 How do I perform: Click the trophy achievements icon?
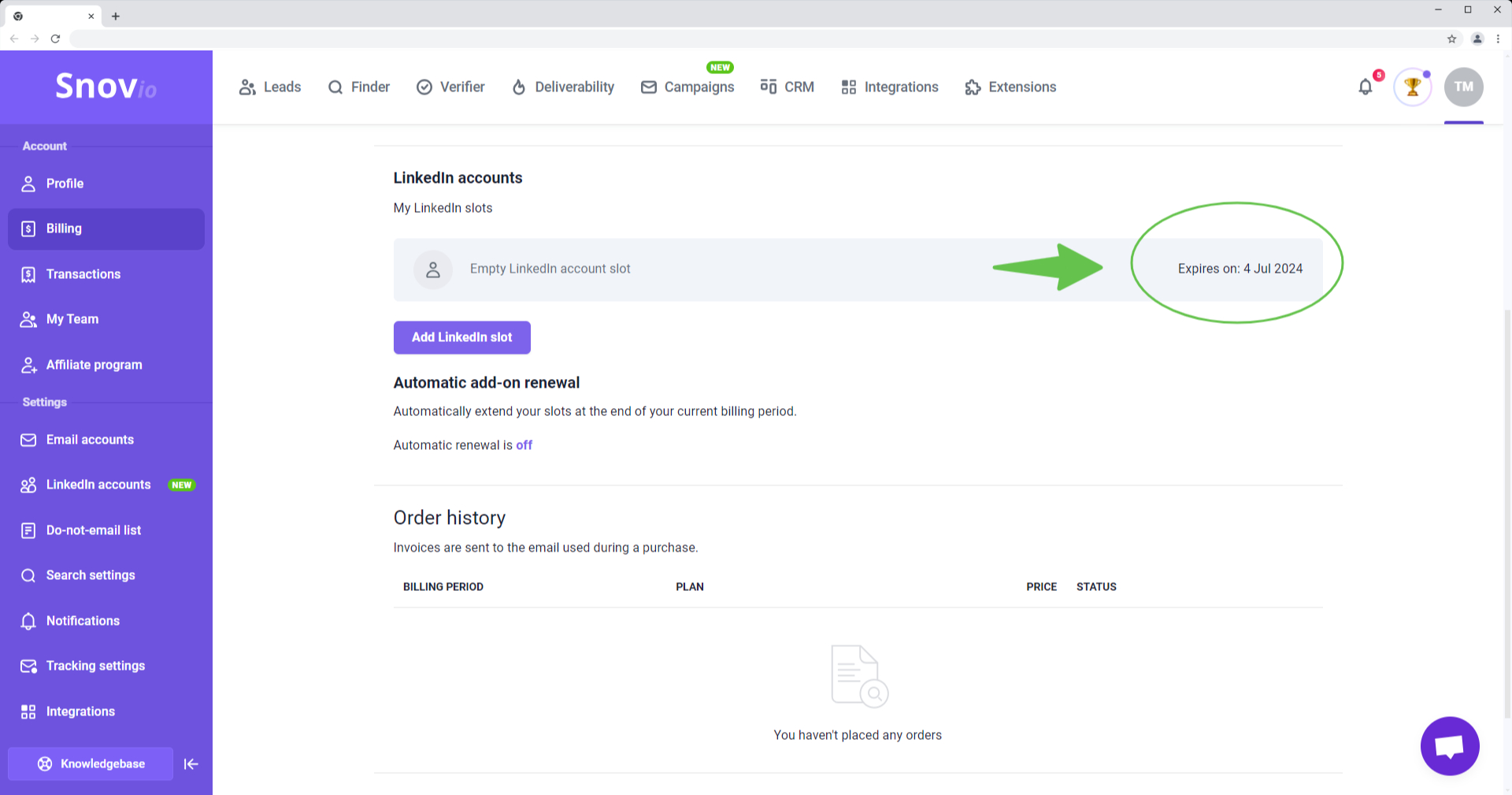coord(1412,87)
